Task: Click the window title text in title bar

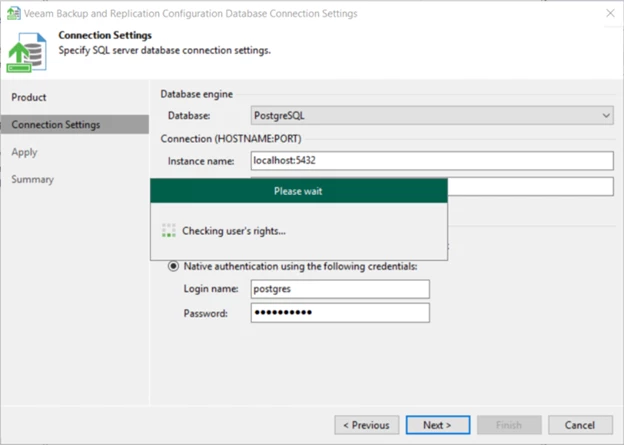Action: 191,14
